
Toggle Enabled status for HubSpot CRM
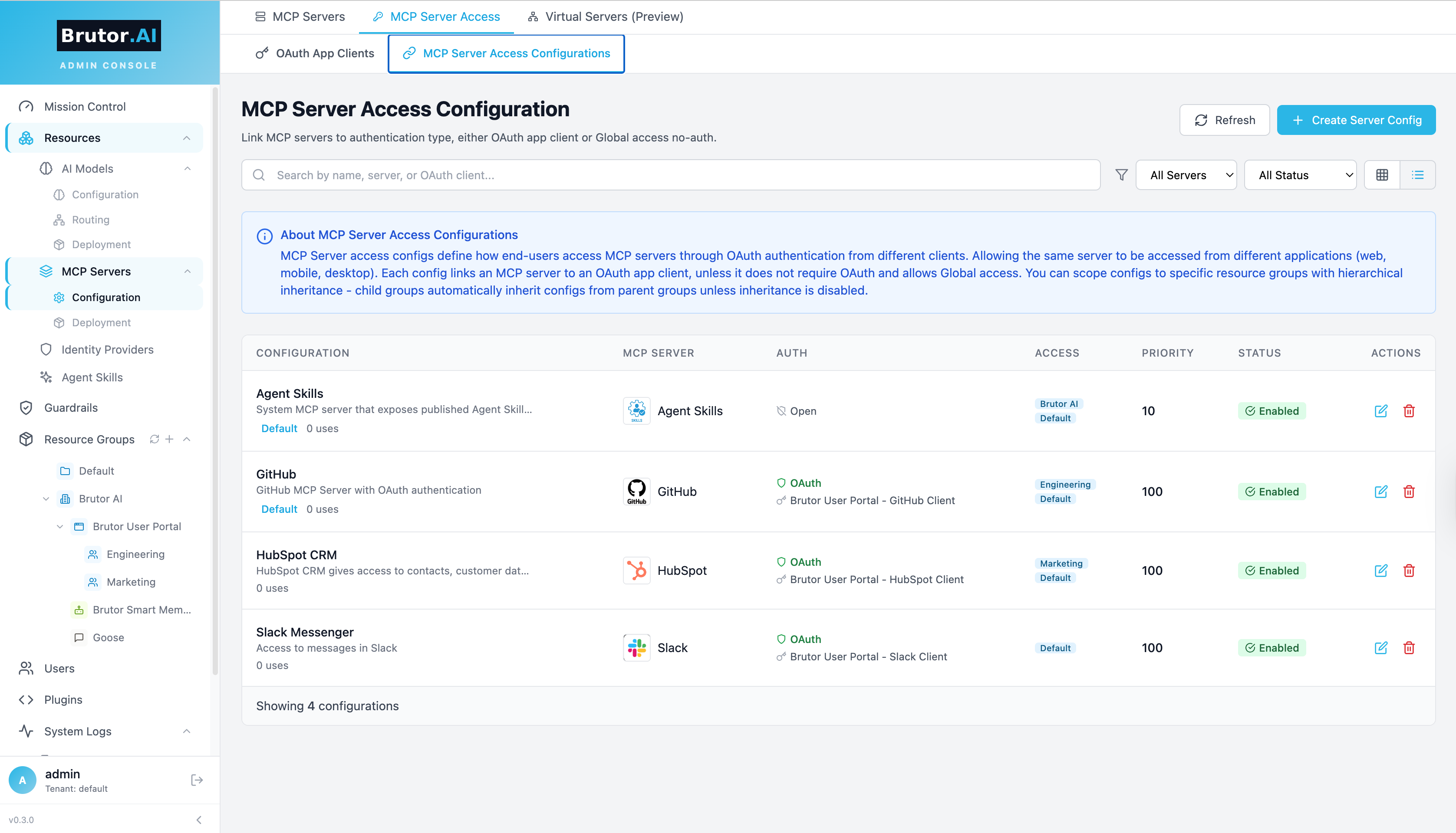click(x=1272, y=570)
